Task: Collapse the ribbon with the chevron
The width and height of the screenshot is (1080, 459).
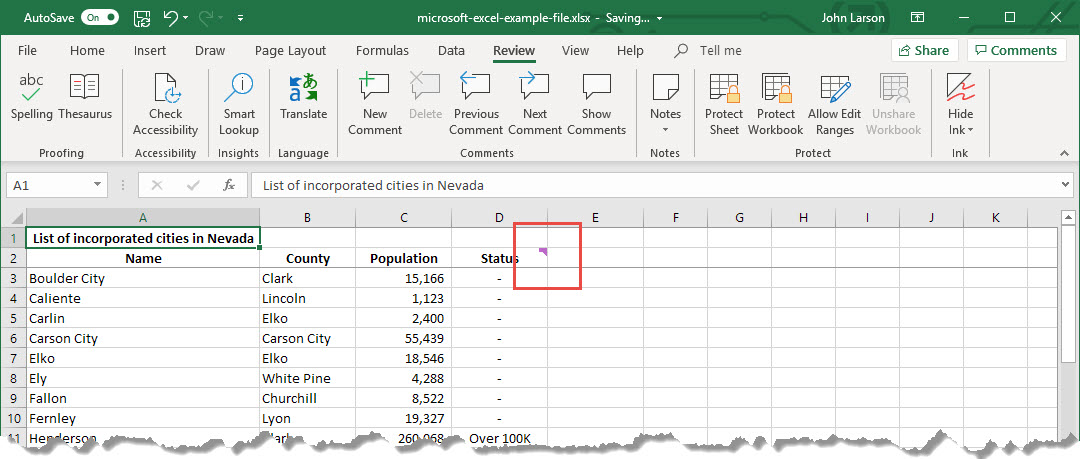Action: click(1063, 153)
